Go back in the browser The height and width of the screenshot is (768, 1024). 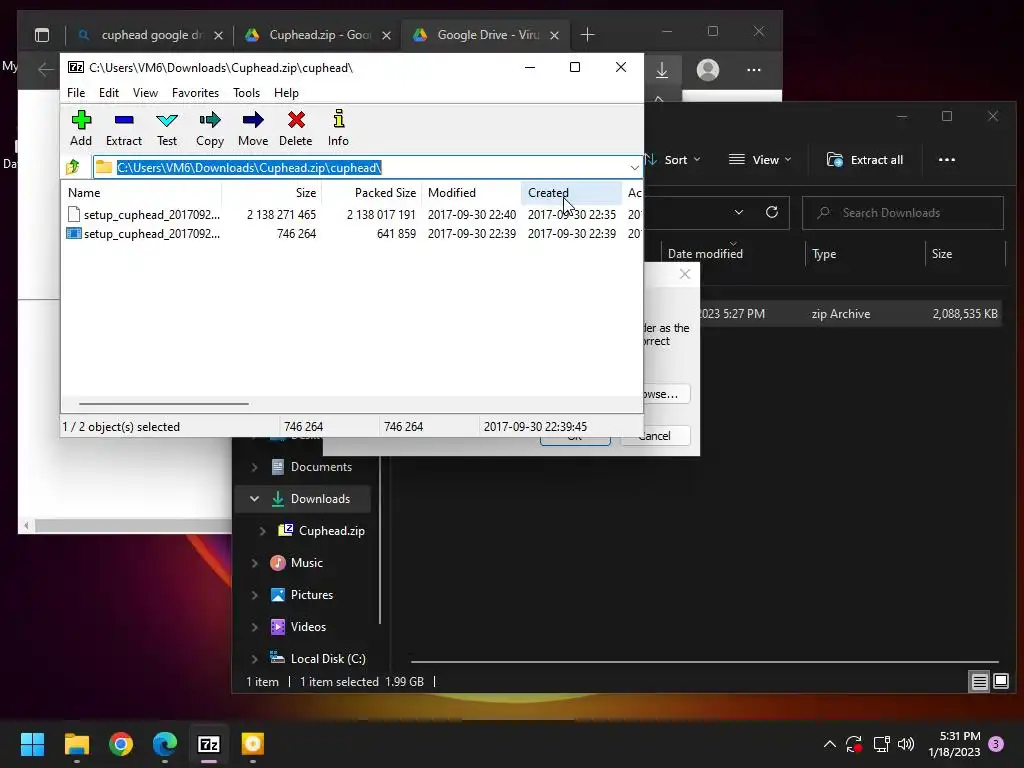click(x=45, y=69)
